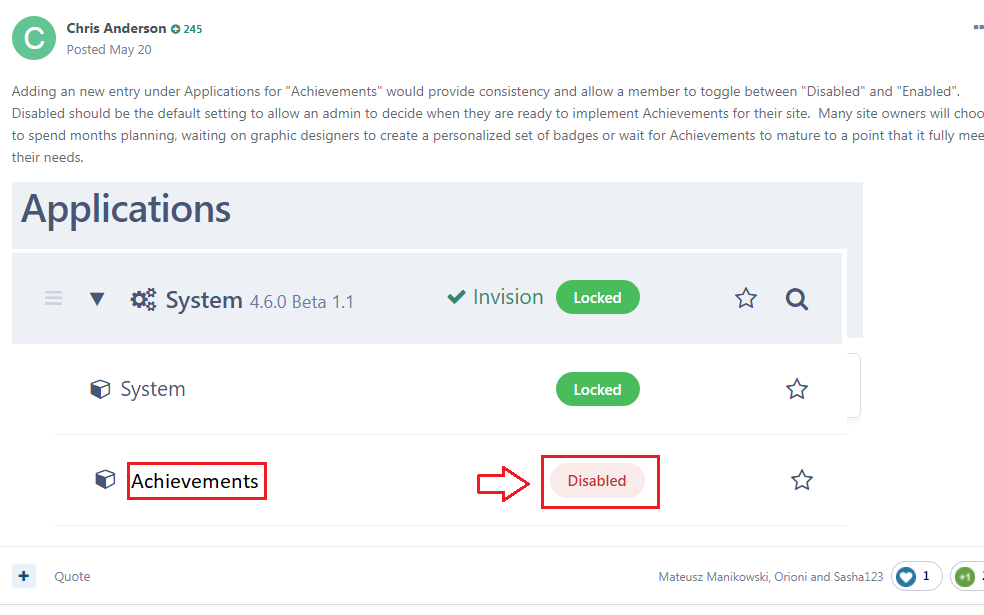The width and height of the screenshot is (984, 615).
Task: Click the Quote button below the post
Action: (72, 576)
